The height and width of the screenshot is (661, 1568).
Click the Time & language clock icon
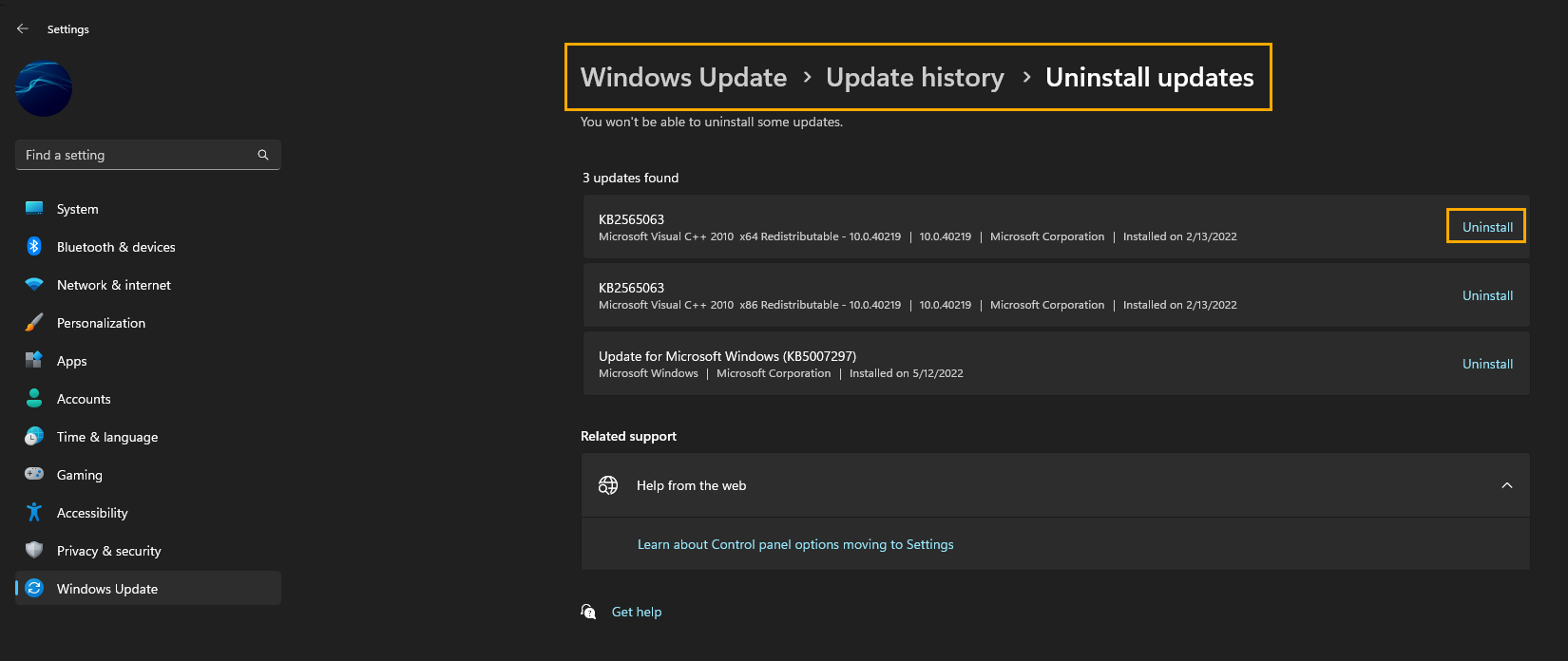pyautogui.click(x=34, y=437)
